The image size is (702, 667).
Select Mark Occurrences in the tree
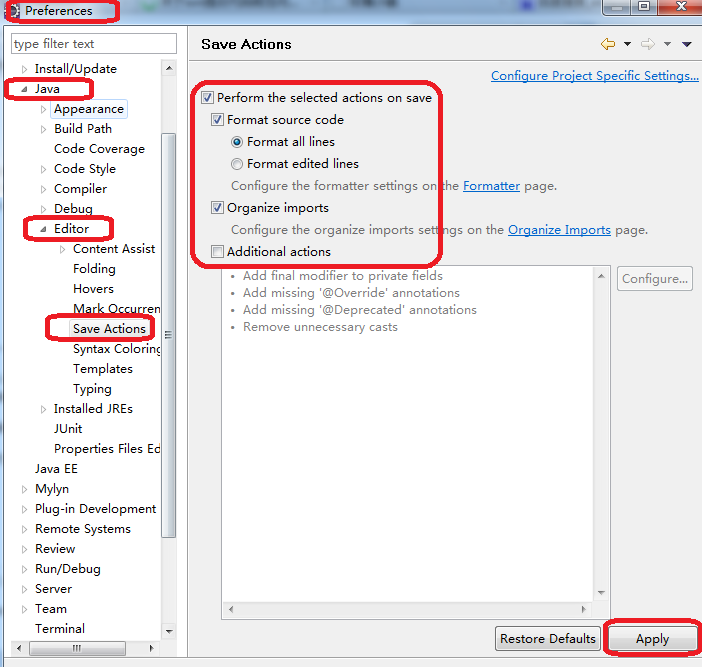point(116,309)
